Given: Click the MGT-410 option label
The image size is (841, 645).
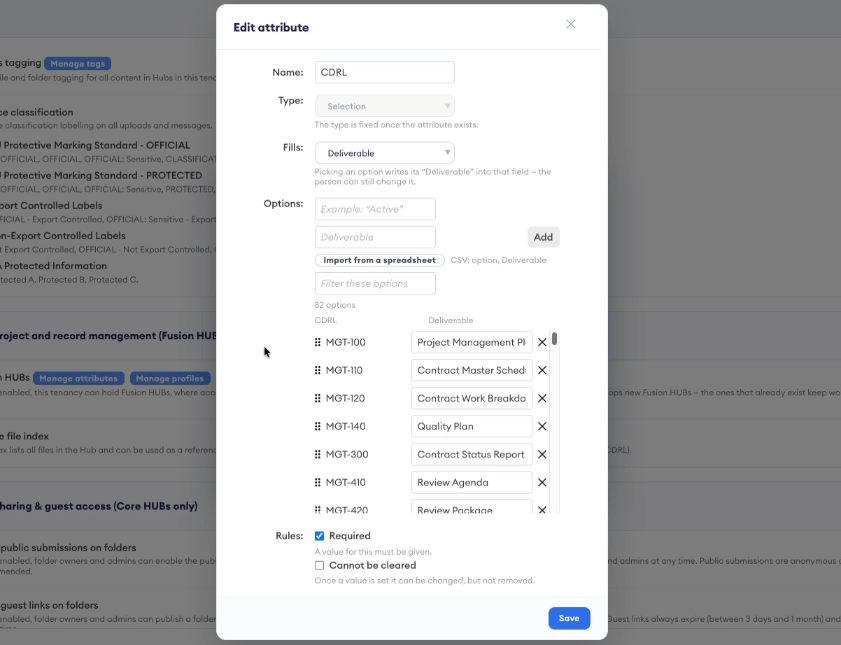Looking at the screenshot, I should [345, 483].
